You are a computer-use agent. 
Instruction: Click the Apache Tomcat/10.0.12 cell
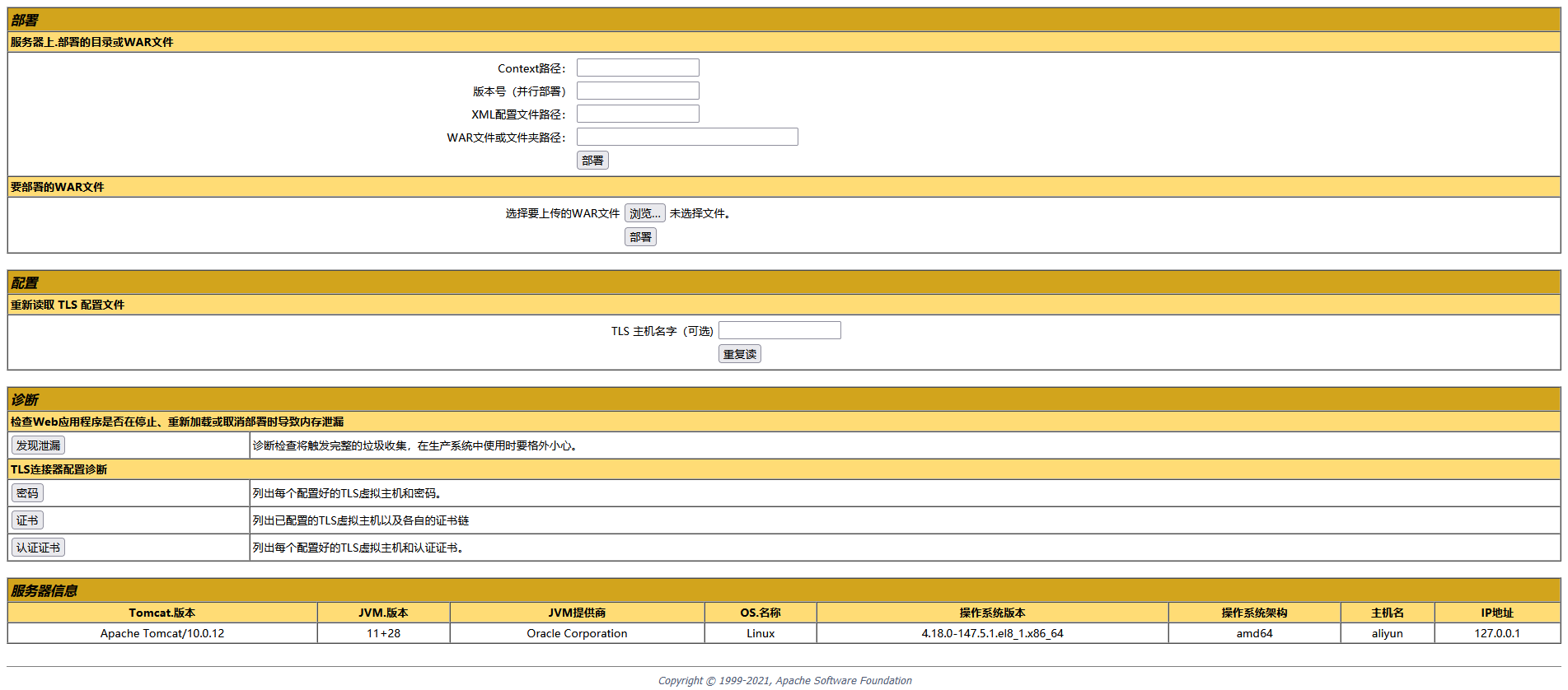pos(162,633)
